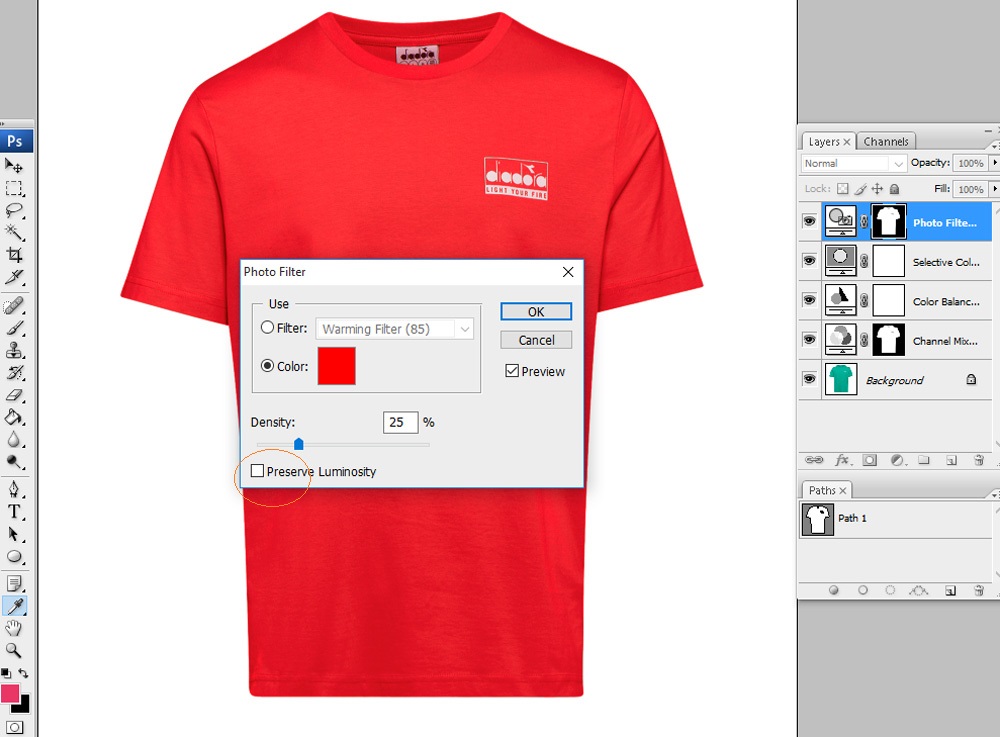Screen dimensions: 1000x737
Task: Select the Clone Stamp tool
Action: coord(13,351)
